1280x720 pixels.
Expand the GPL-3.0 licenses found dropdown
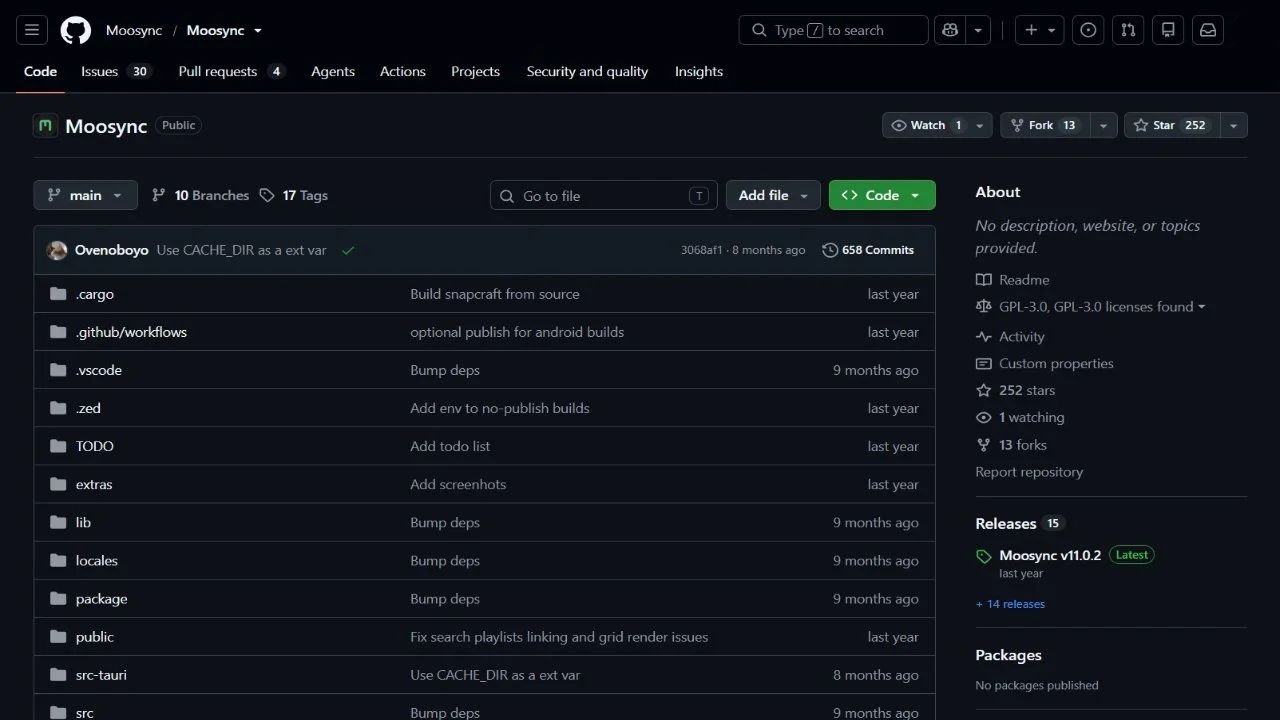(1102, 307)
